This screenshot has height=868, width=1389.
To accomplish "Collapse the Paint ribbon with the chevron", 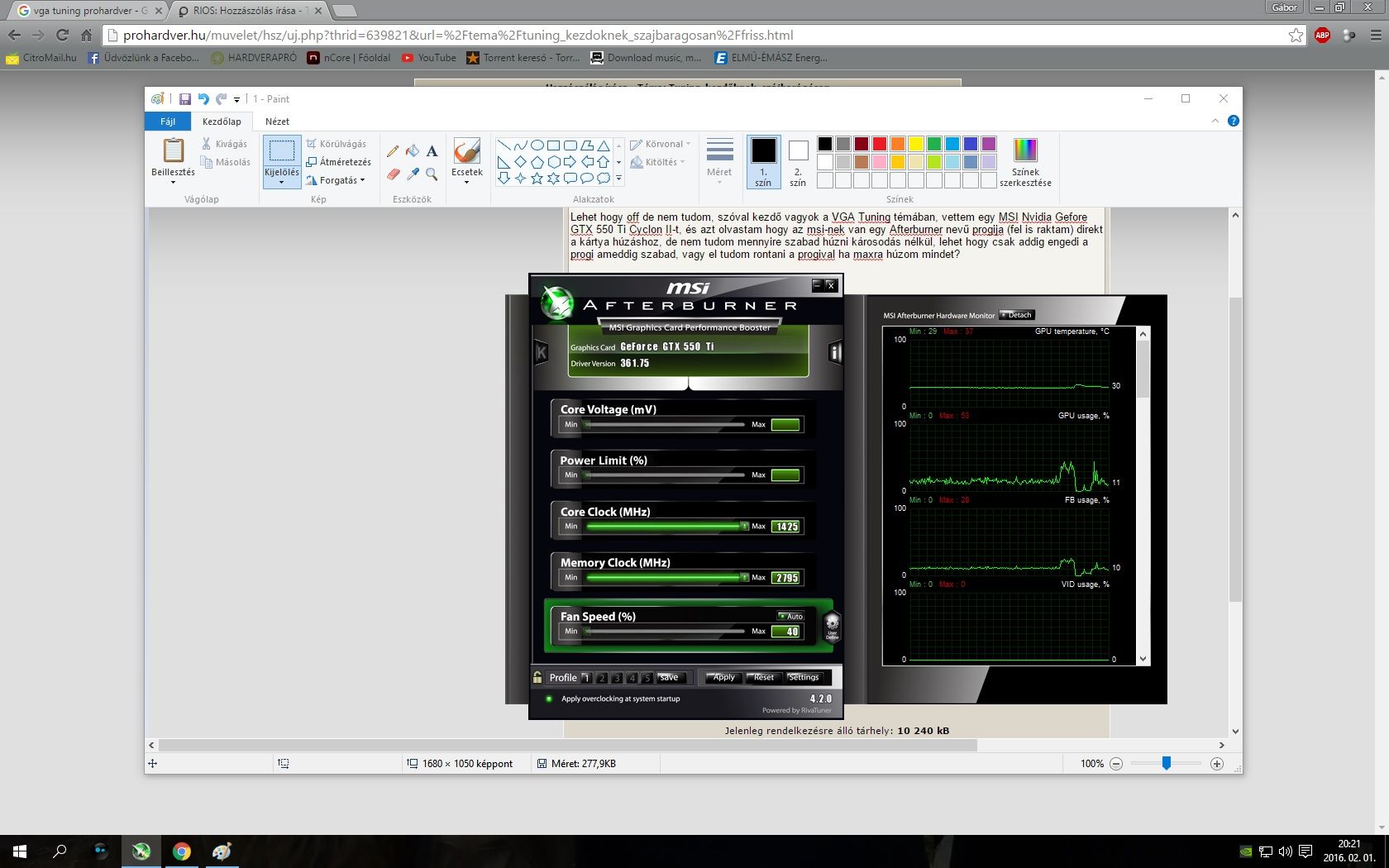I will (x=1215, y=121).
